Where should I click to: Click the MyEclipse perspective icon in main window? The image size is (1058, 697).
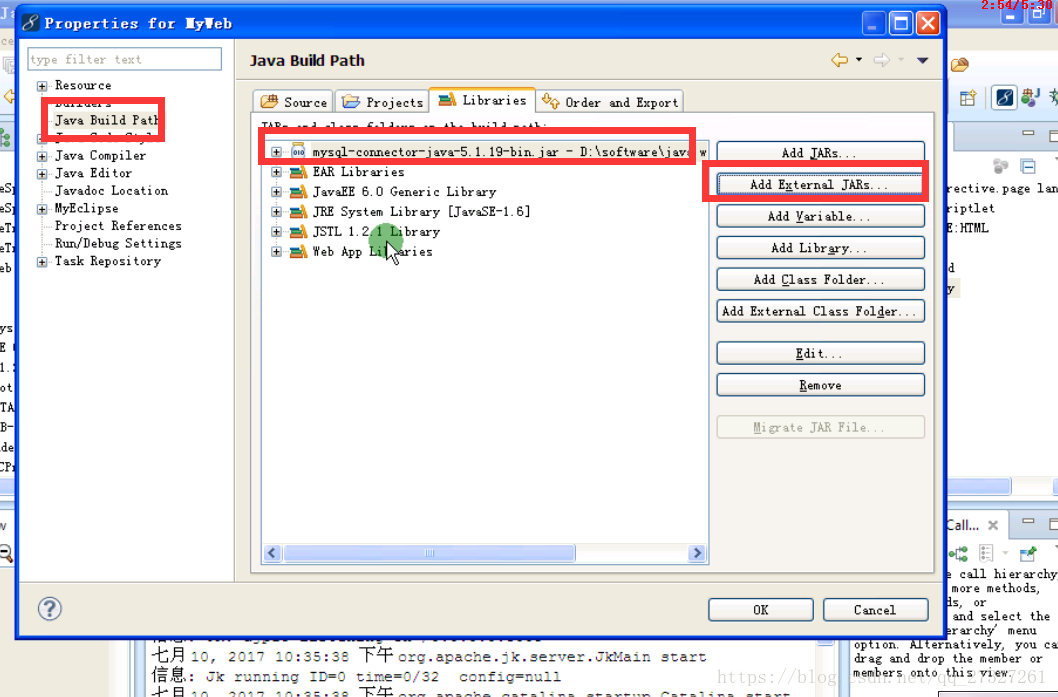click(x=1004, y=98)
